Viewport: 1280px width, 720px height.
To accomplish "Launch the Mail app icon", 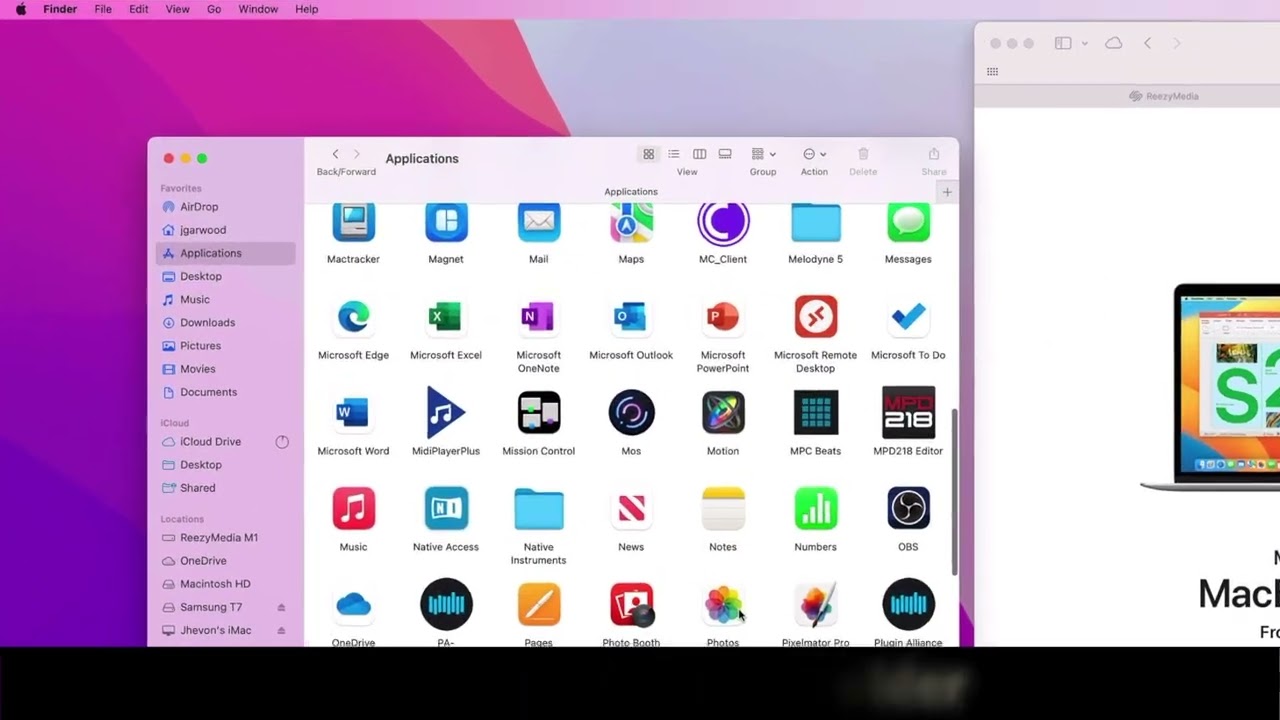I will click(x=539, y=222).
